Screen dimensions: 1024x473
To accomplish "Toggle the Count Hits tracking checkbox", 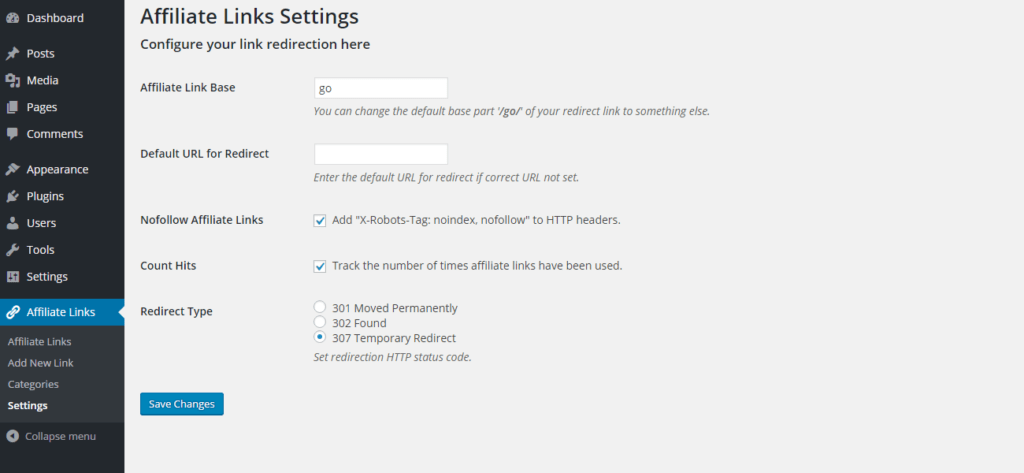I will click(x=319, y=267).
